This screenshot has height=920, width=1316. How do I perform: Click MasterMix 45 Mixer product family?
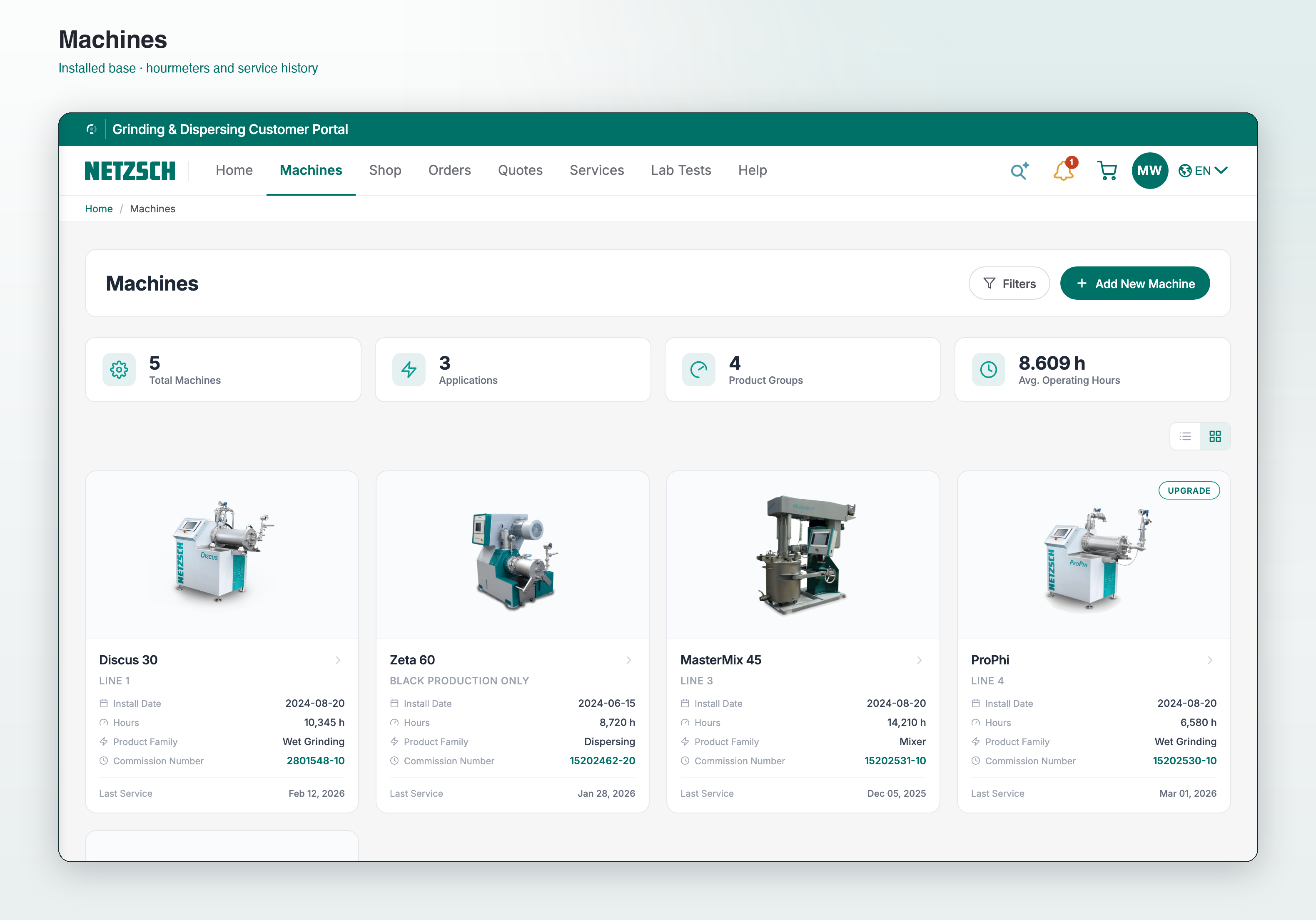click(x=912, y=741)
